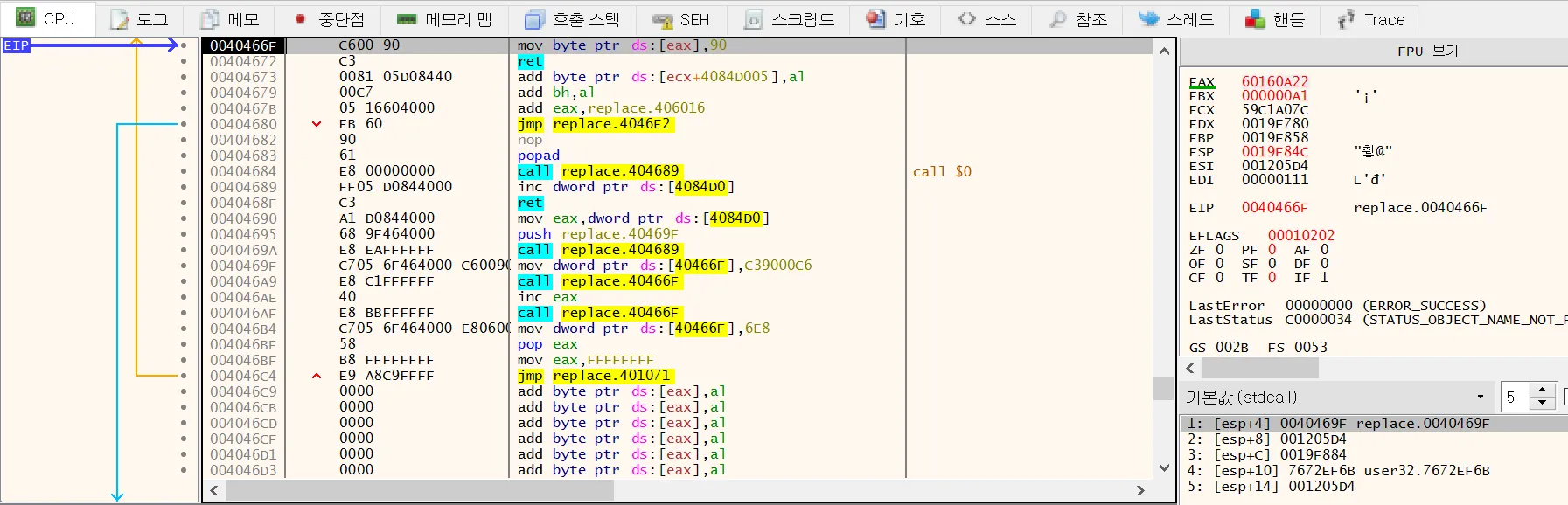Image resolution: width=1568 pixels, height=505 pixels.
Task: Toggle breakpoint dot at address 004046C4
Action: click(184, 376)
